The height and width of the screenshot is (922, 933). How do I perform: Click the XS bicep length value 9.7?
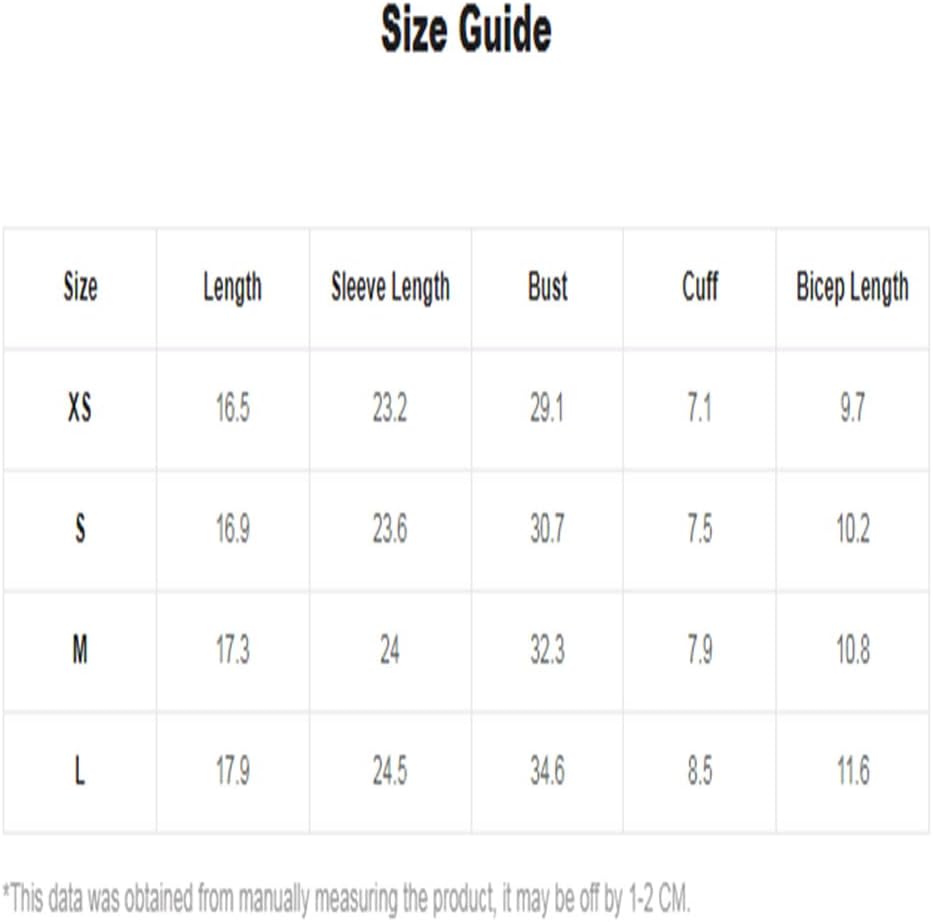point(853,408)
